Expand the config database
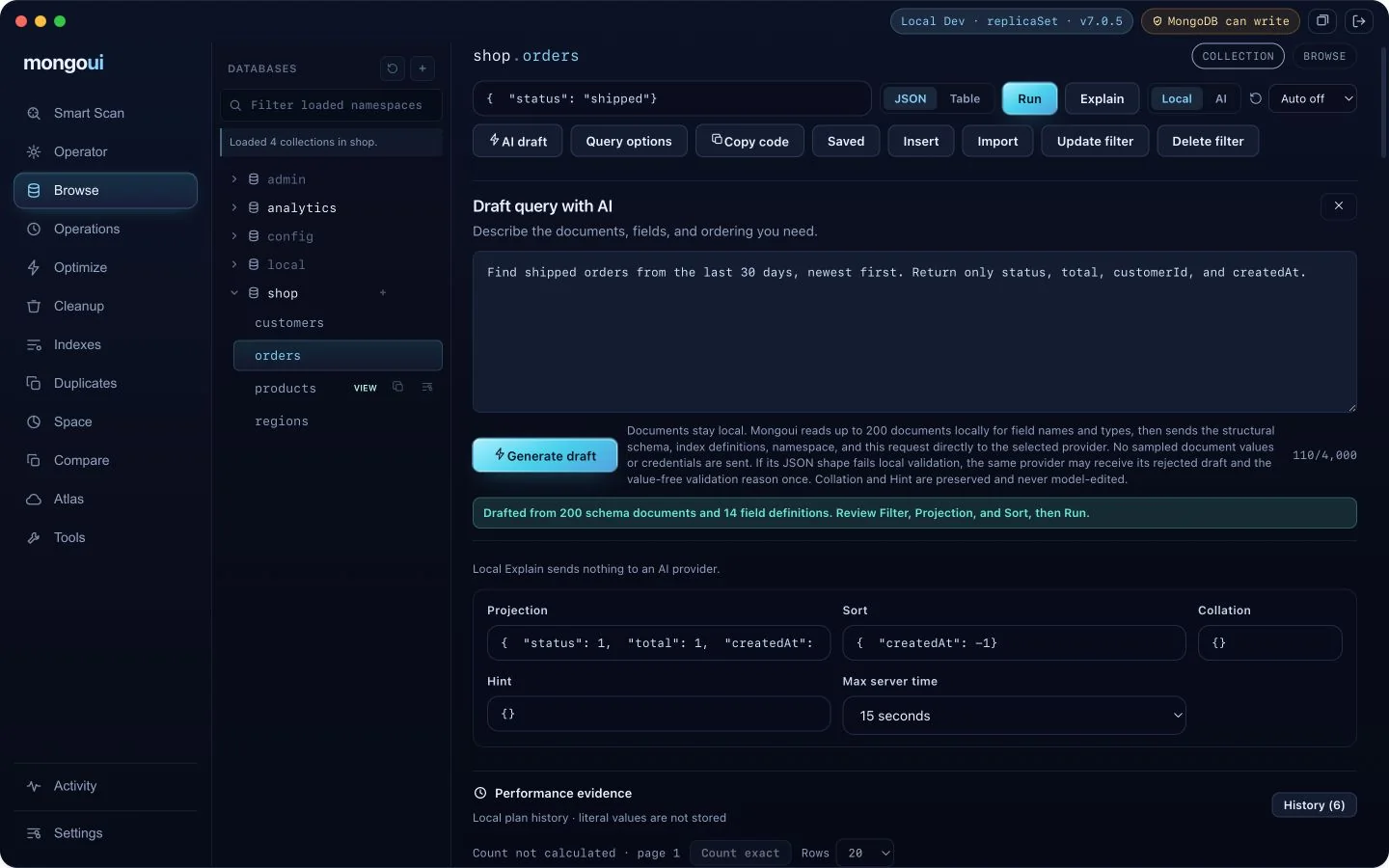 234,236
